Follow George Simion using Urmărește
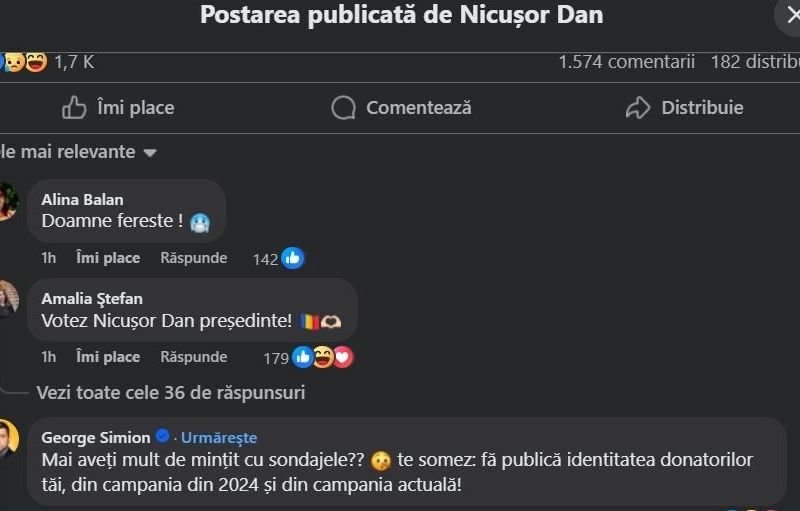Screen dimensions: 800x511 coord(219,438)
